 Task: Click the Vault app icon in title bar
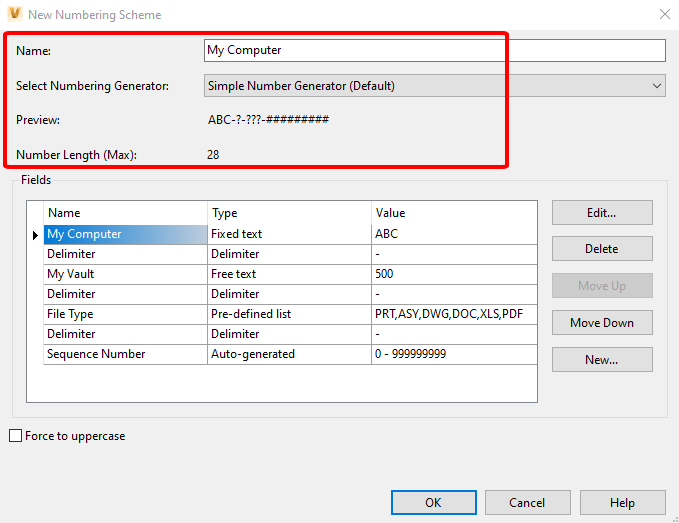14,14
